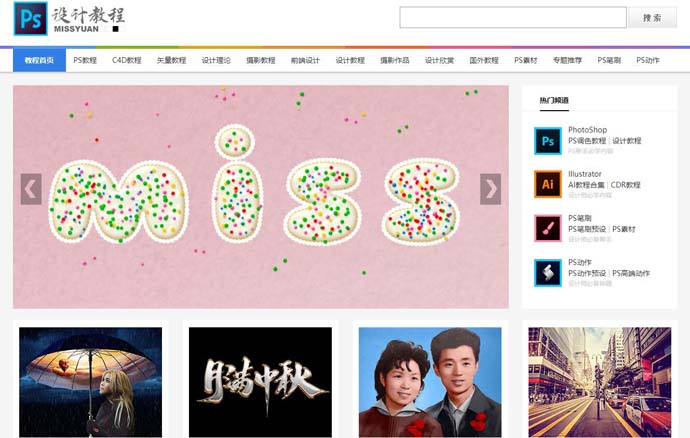Viewport: 690px width, 438px height.
Task: Switch to the C4D教程 menu item
Action: pyautogui.click(x=126, y=61)
